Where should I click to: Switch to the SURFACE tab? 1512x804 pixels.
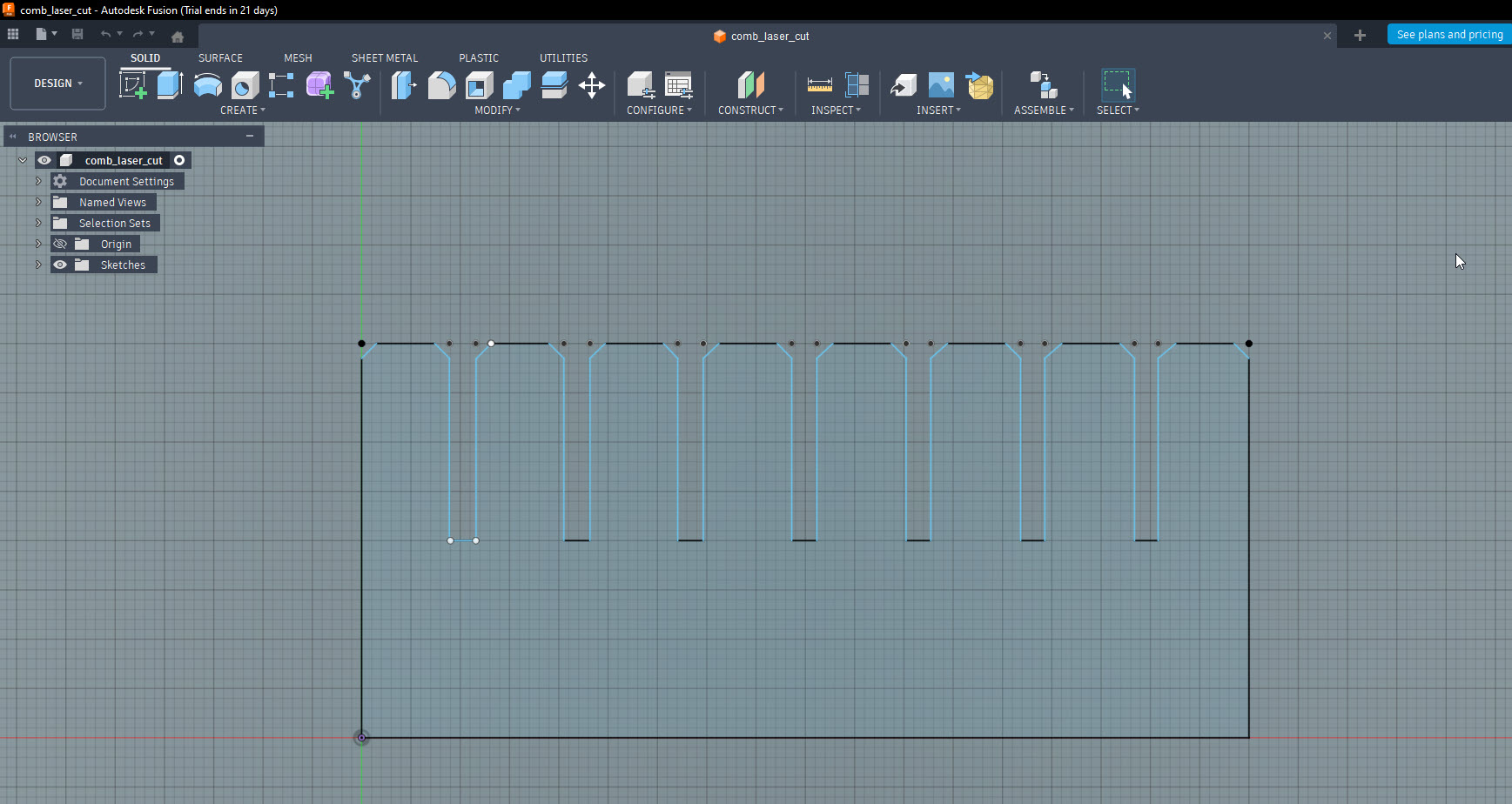[220, 57]
